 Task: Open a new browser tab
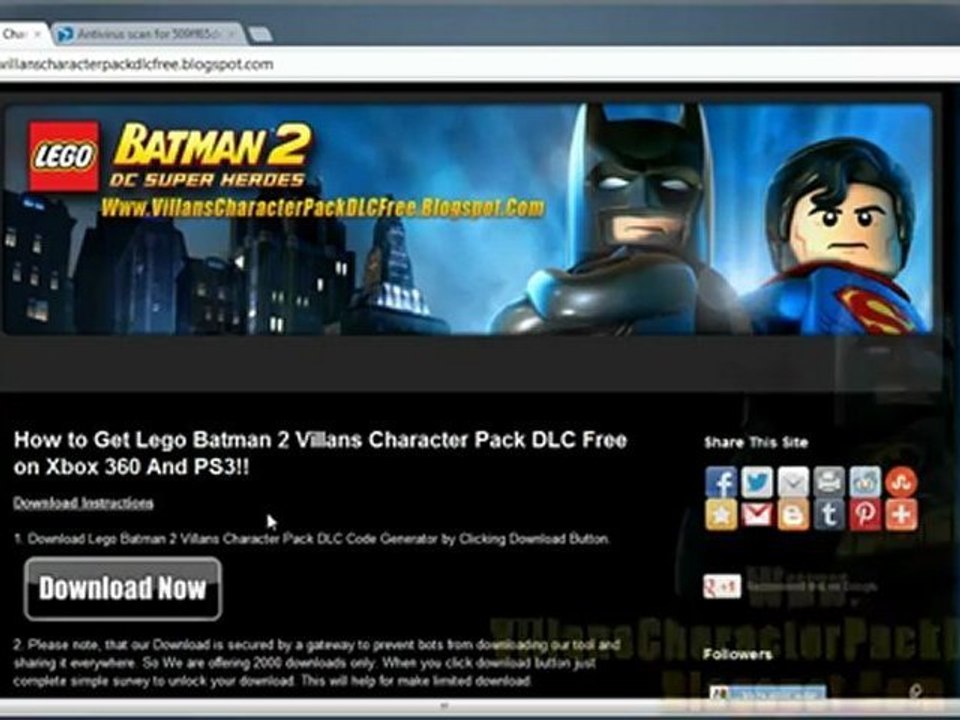pos(261,35)
